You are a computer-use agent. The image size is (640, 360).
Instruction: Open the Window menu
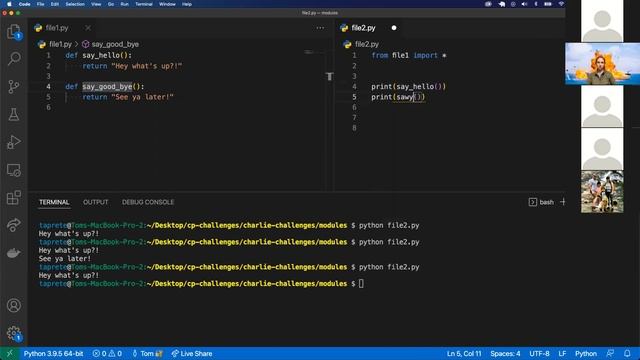click(x=167, y=4)
